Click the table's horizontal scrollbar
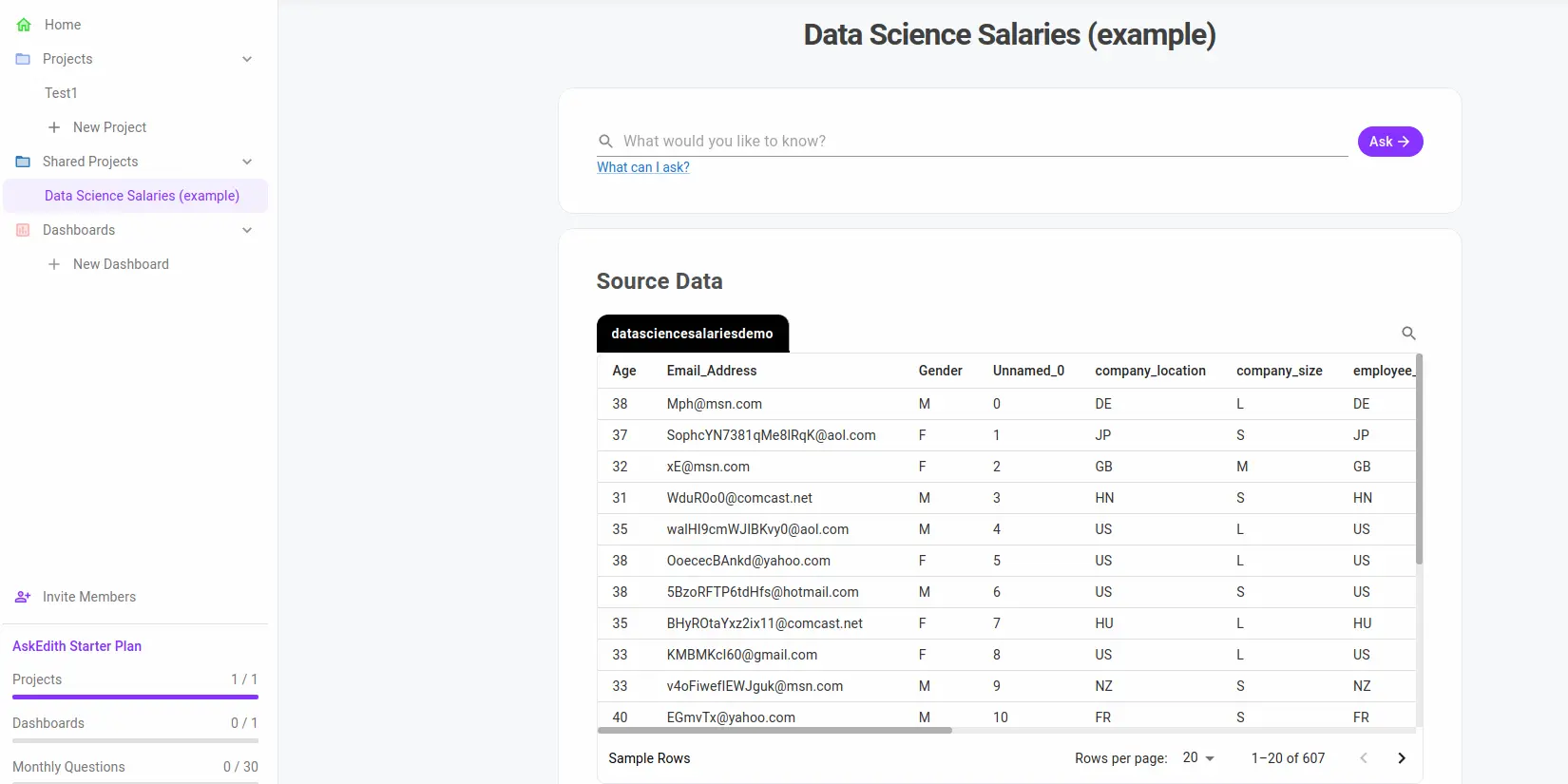Viewport: 1568px width, 784px height. [774, 731]
